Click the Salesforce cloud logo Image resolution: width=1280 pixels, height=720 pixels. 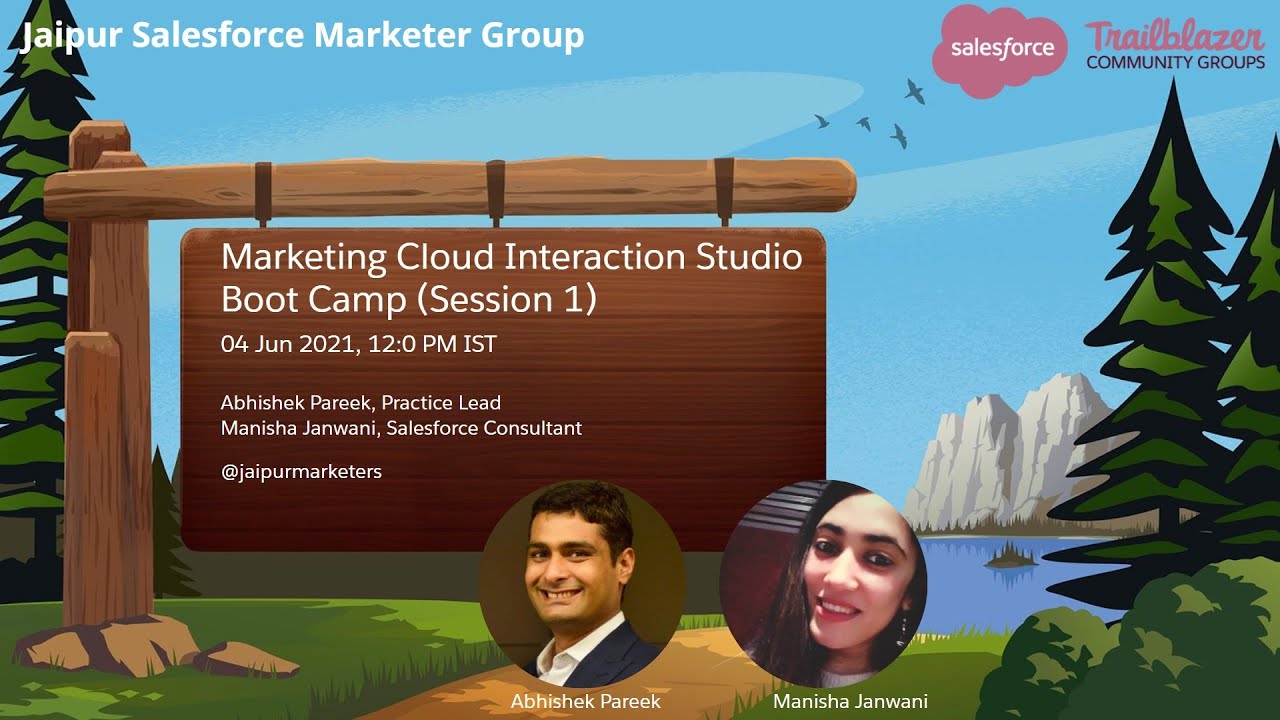(1001, 50)
